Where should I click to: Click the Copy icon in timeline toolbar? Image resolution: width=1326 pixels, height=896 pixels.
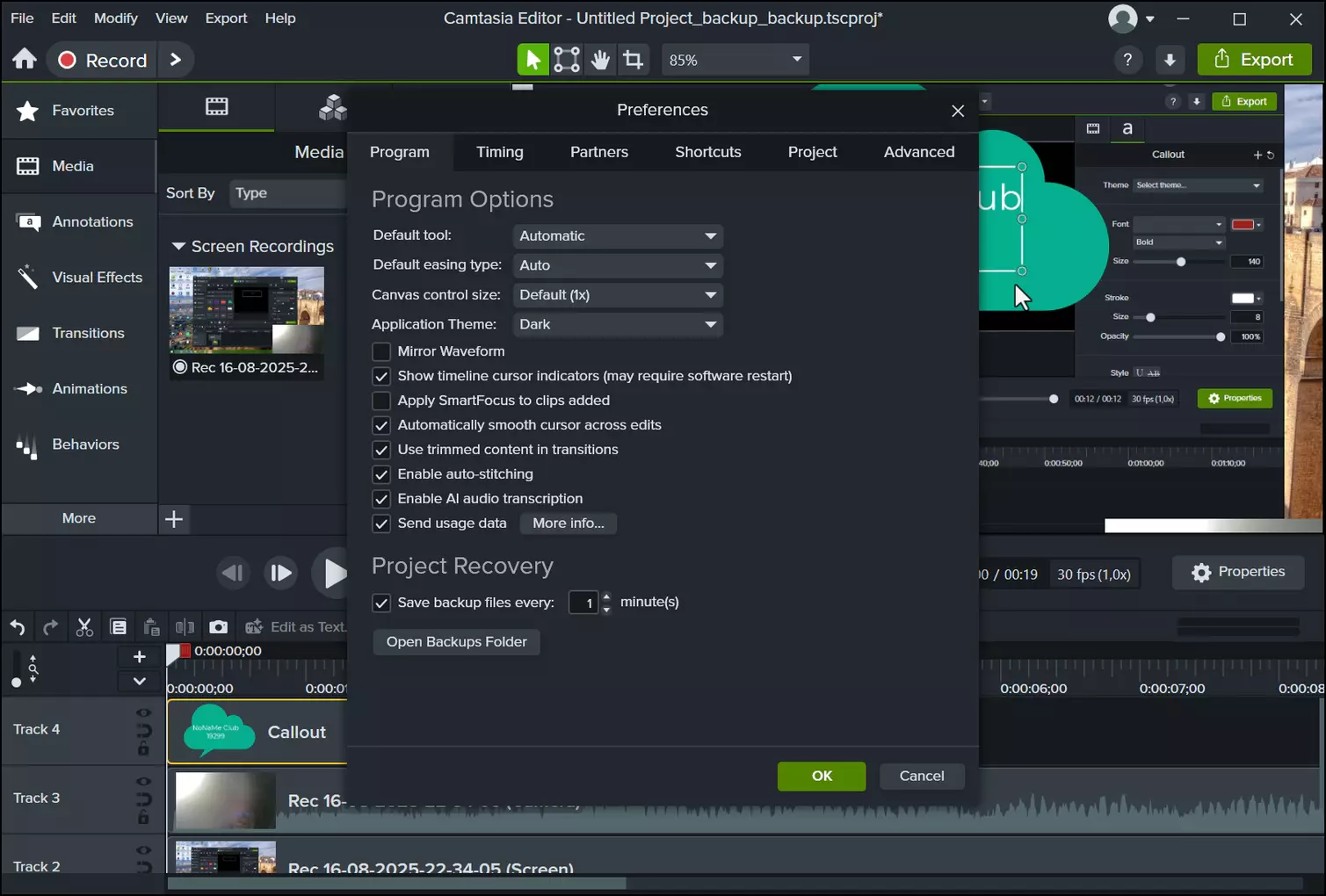pyautogui.click(x=118, y=627)
